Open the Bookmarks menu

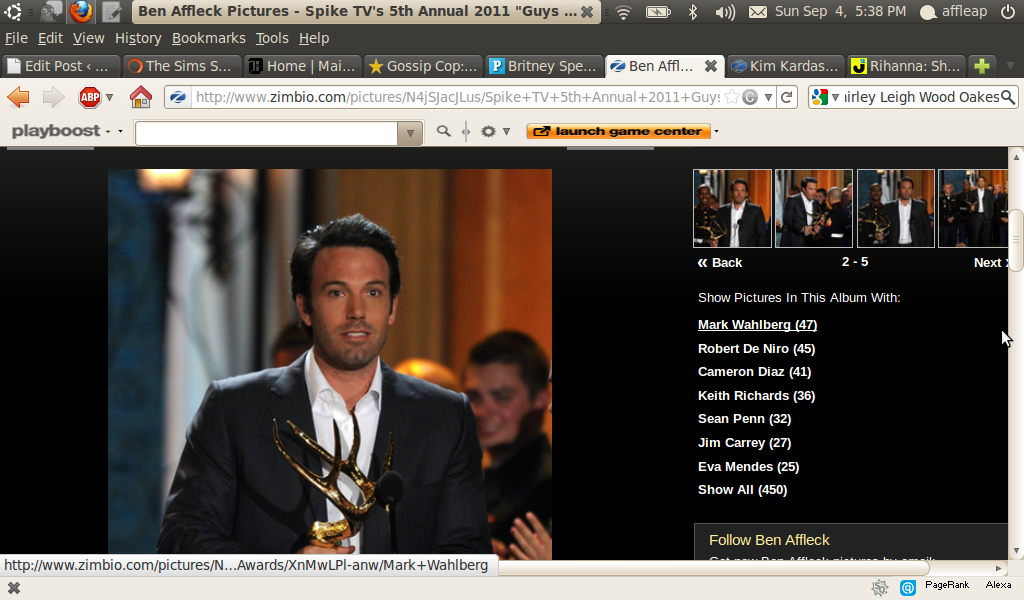208,39
